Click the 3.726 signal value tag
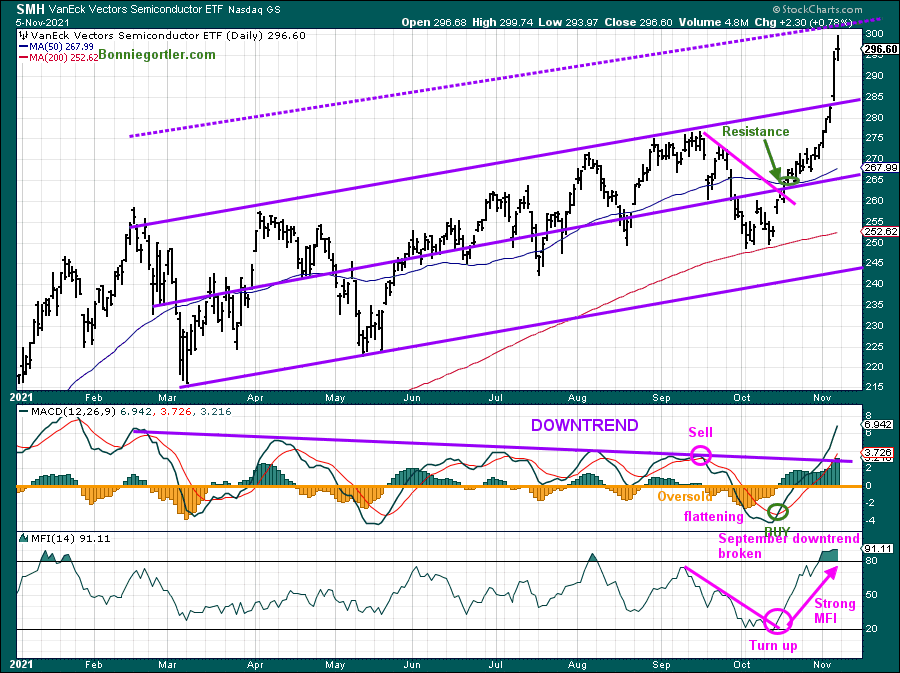 tap(879, 452)
